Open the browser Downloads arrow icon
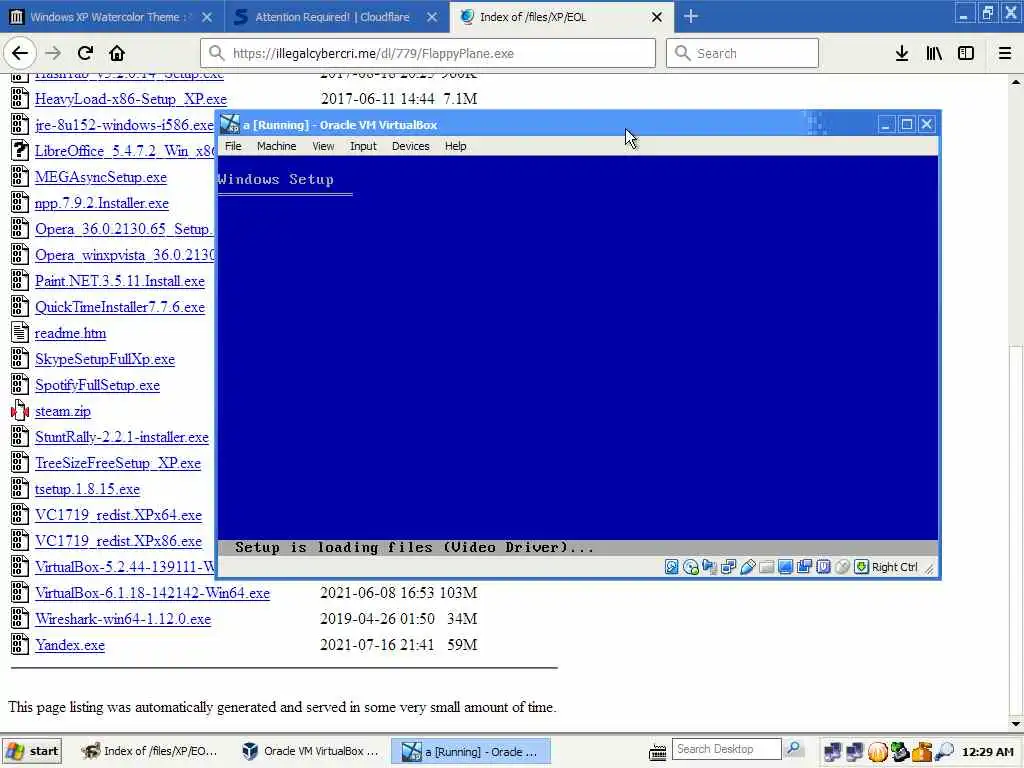The image size is (1024, 768). tap(902, 53)
